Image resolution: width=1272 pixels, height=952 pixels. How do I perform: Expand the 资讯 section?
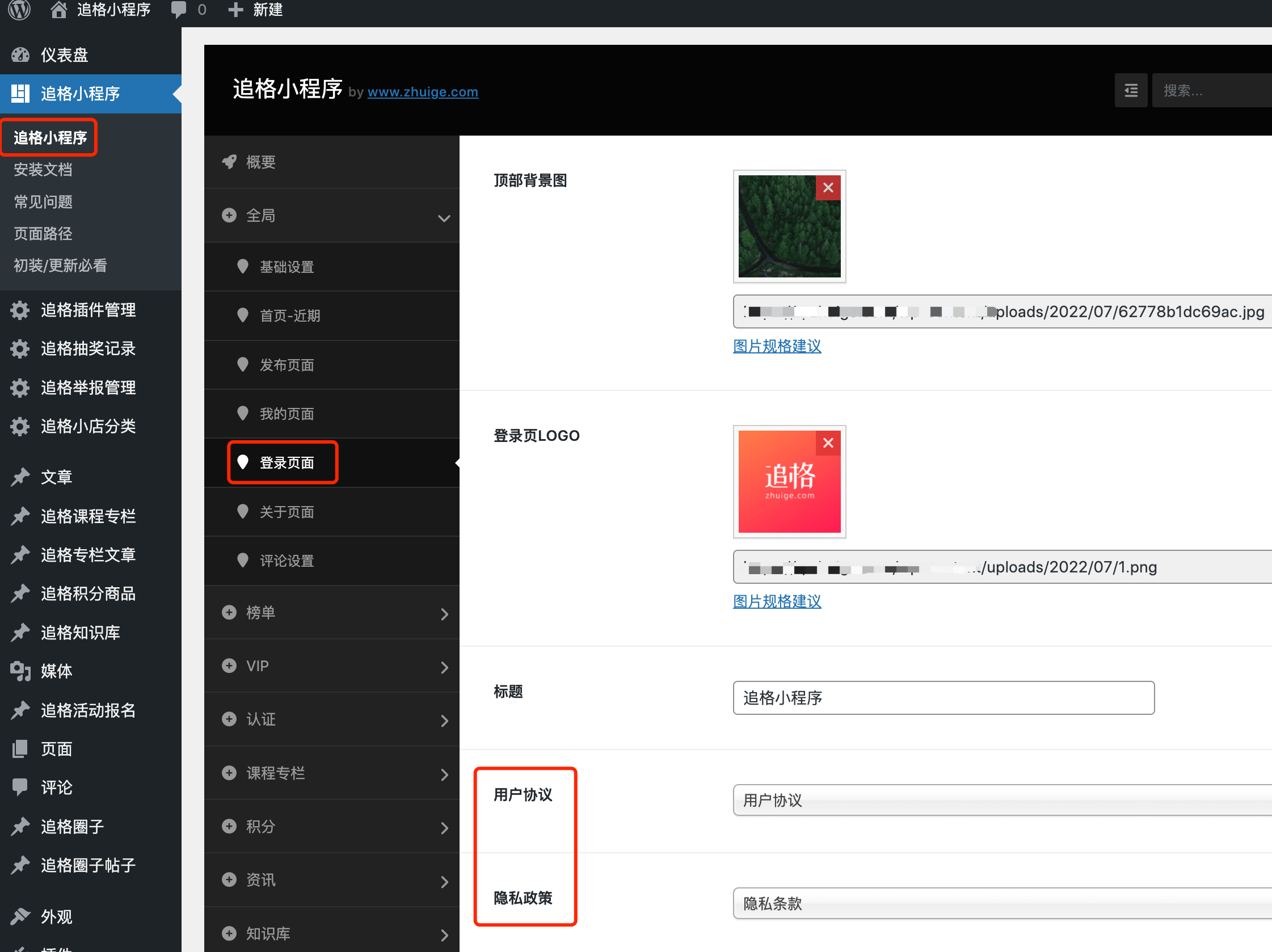pos(332,880)
